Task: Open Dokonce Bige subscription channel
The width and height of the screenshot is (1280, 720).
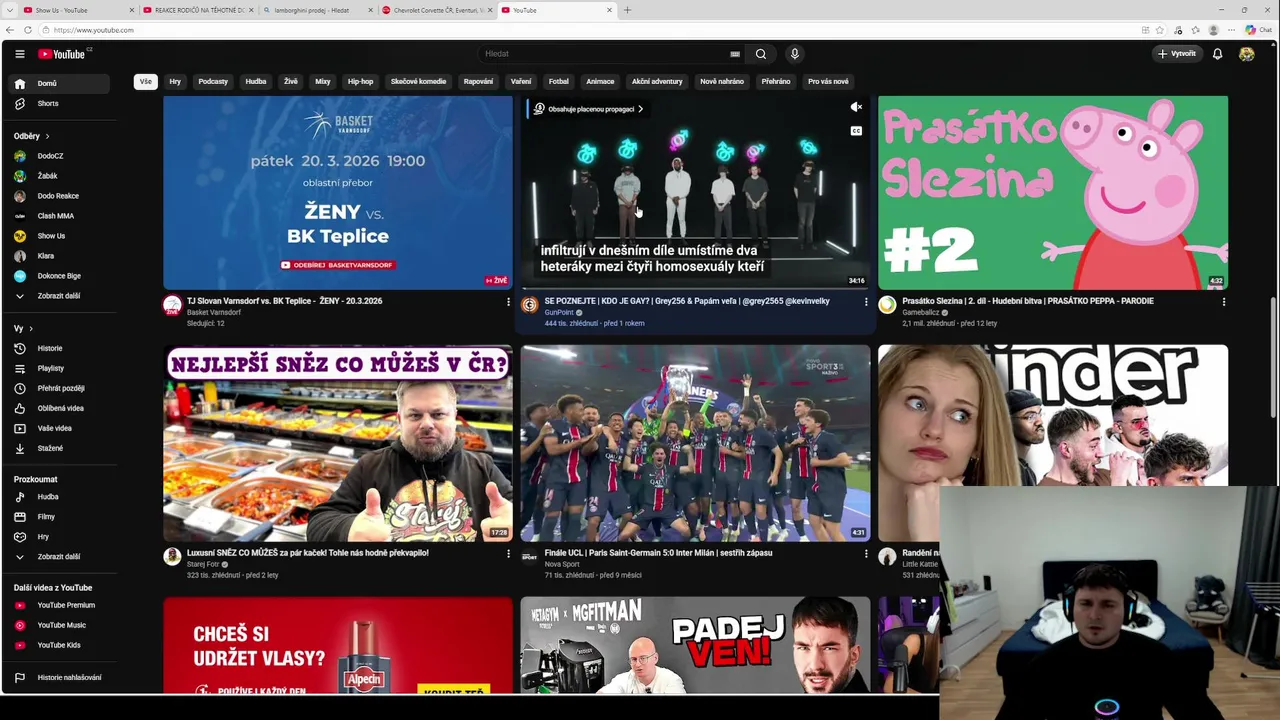Action: [x=60, y=276]
